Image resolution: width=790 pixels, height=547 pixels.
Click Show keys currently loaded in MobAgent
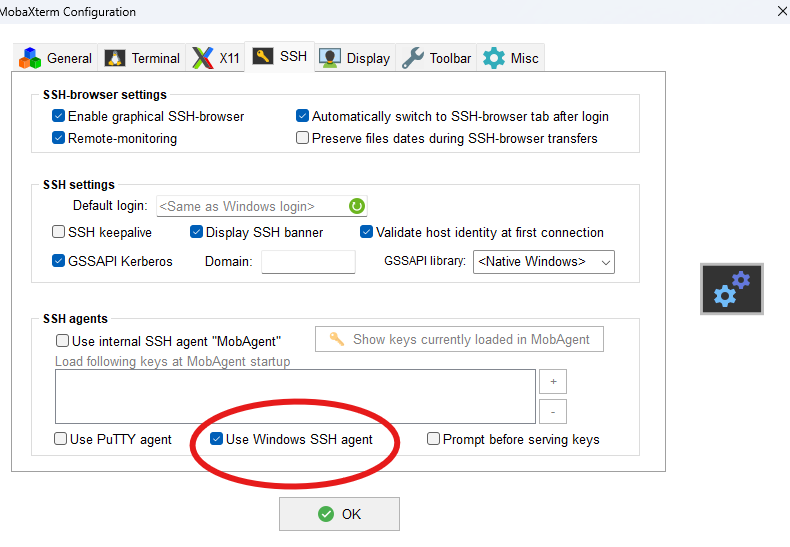[459, 339]
